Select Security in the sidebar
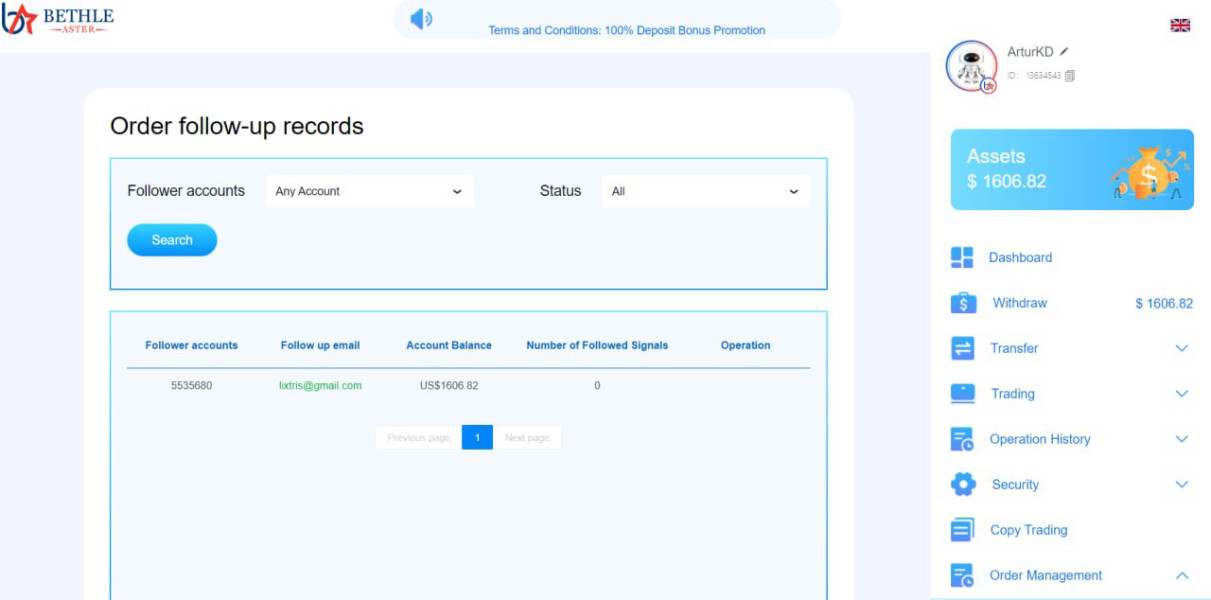Viewport: 1211px width, 600px height. 1015,484
